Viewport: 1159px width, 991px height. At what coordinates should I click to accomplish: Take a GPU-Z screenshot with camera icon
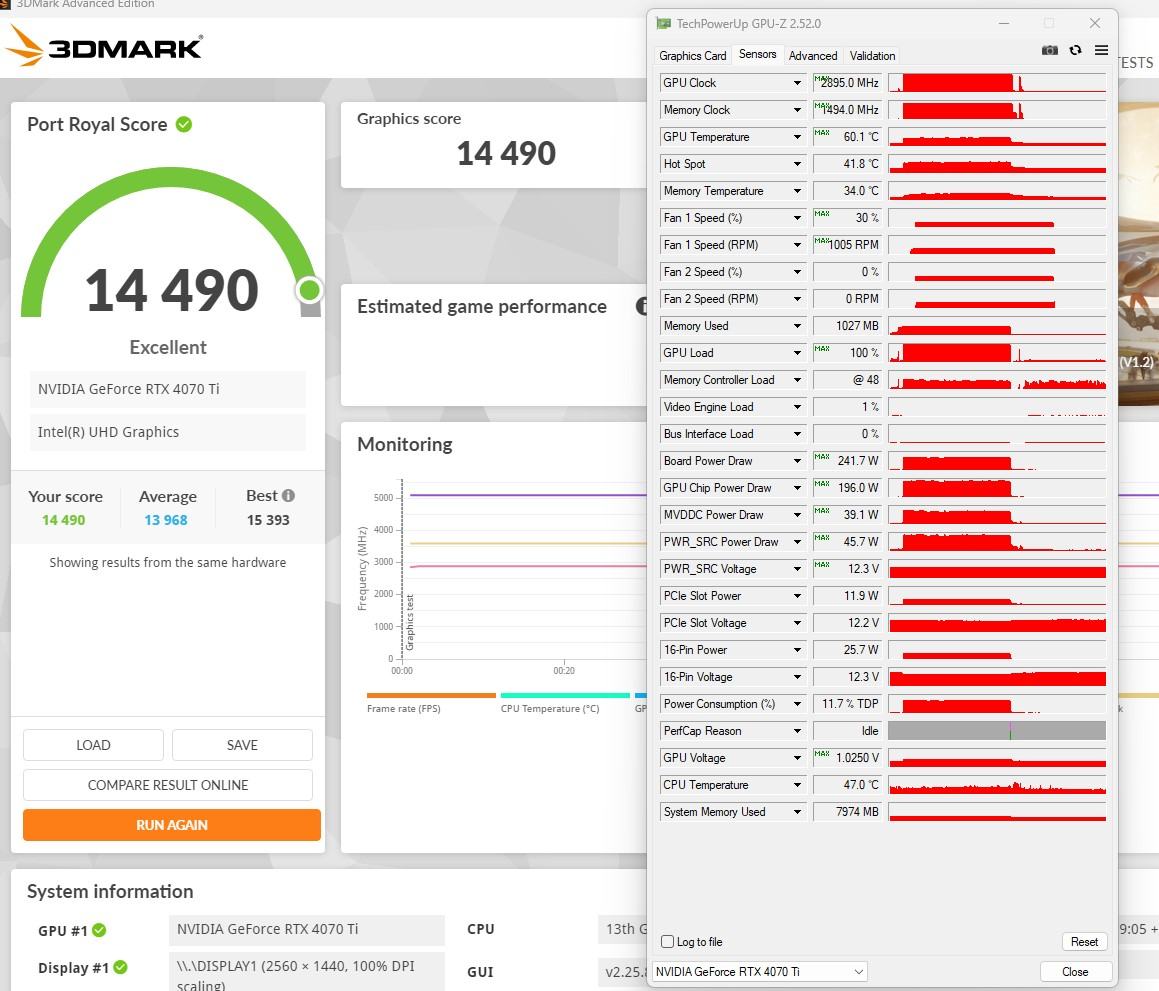tap(1050, 50)
